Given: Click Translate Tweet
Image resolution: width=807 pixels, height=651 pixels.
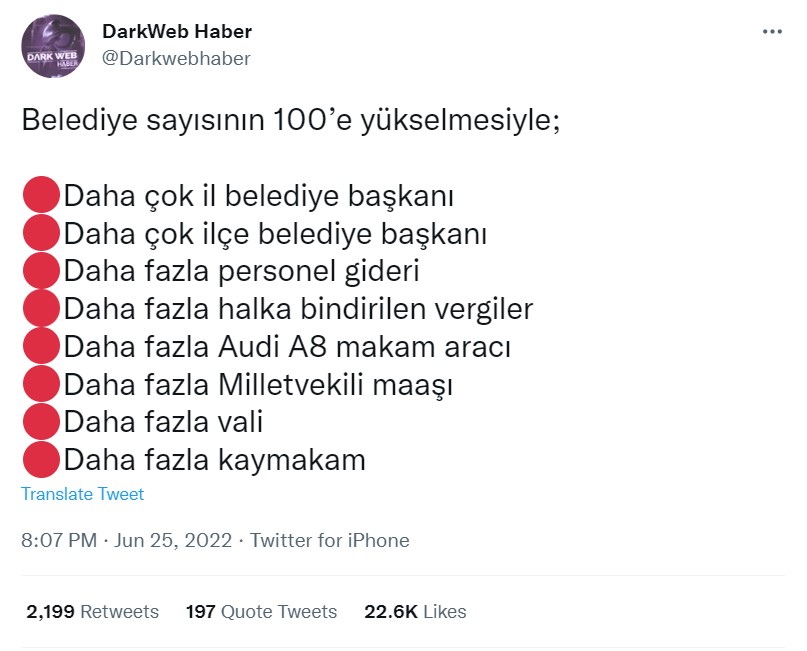Looking at the screenshot, I should pos(82,494).
